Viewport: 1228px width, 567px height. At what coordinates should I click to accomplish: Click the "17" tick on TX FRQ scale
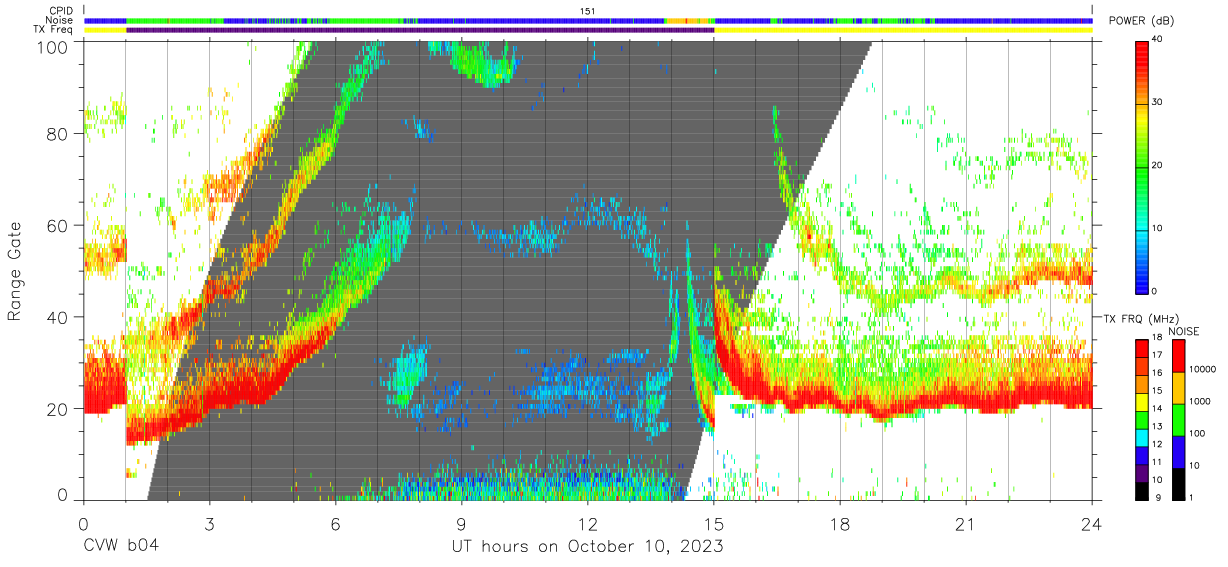click(1158, 355)
